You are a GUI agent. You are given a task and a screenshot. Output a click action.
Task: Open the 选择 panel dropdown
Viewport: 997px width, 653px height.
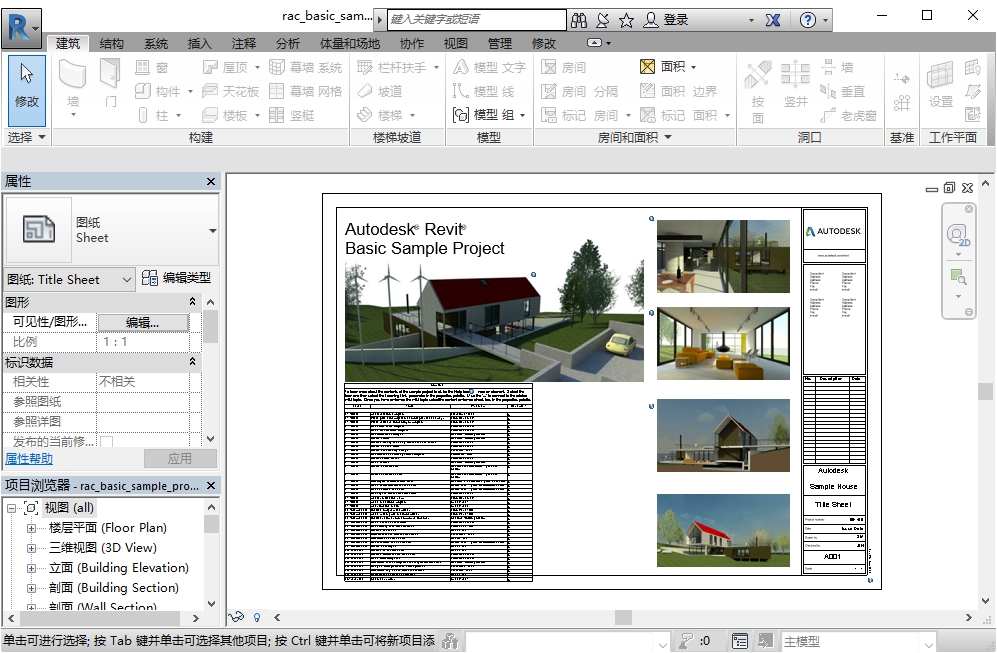coord(26,137)
